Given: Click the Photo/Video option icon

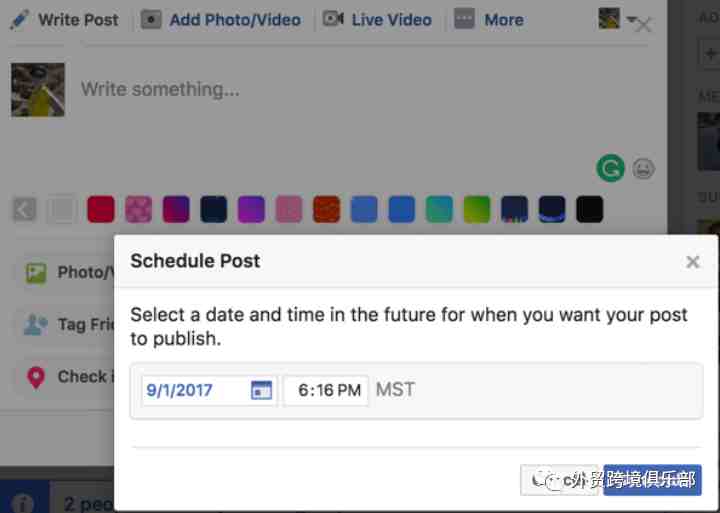Looking at the screenshot, I should 36,274.
